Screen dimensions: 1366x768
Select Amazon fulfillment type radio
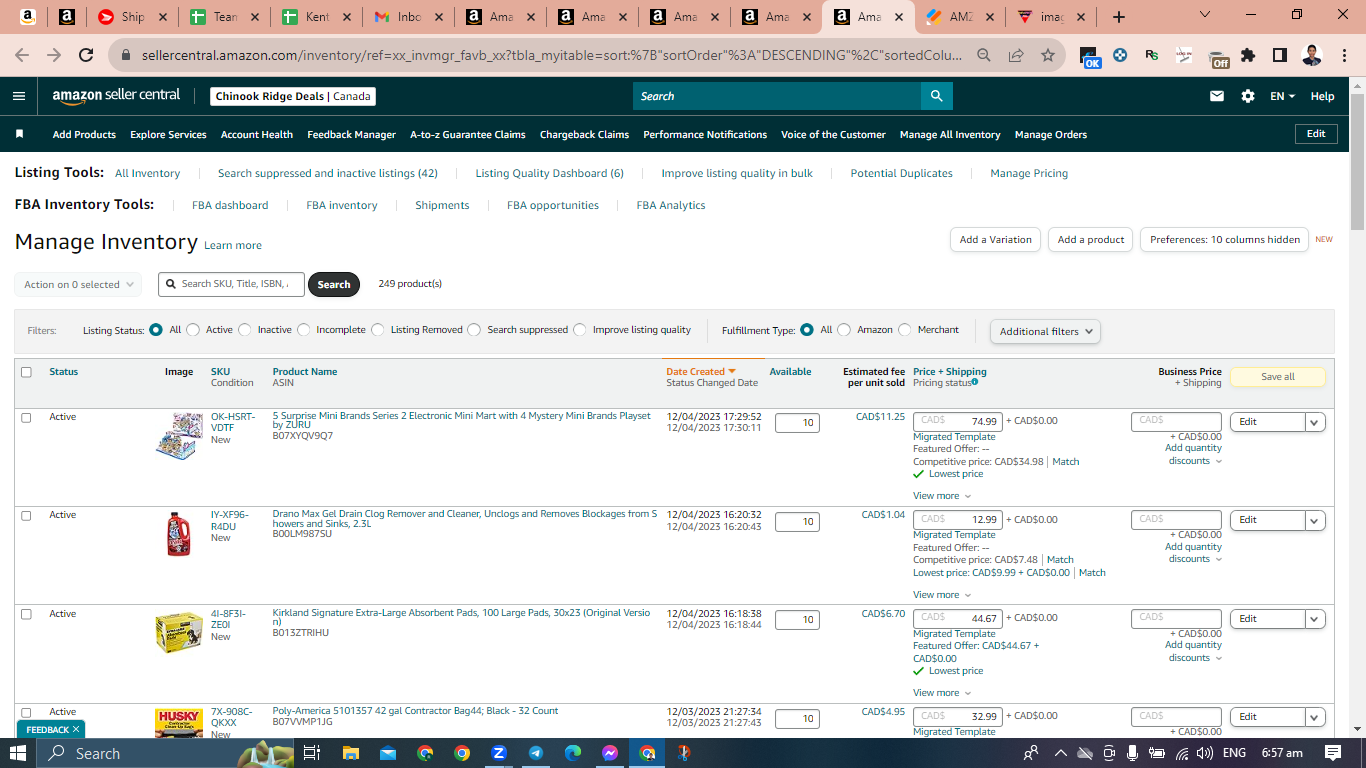(844, 330)
